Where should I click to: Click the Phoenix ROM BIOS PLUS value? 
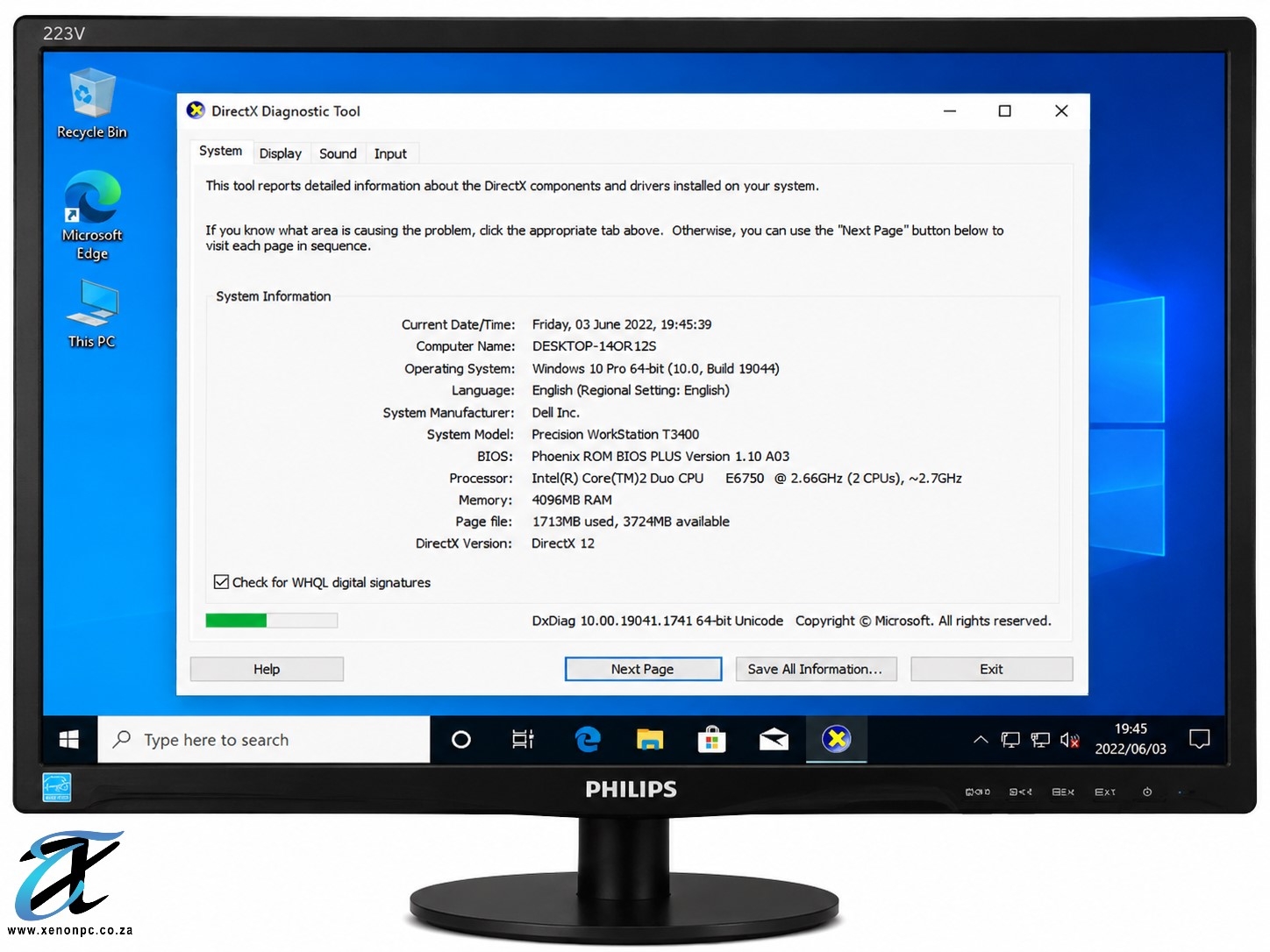(660, 456)
